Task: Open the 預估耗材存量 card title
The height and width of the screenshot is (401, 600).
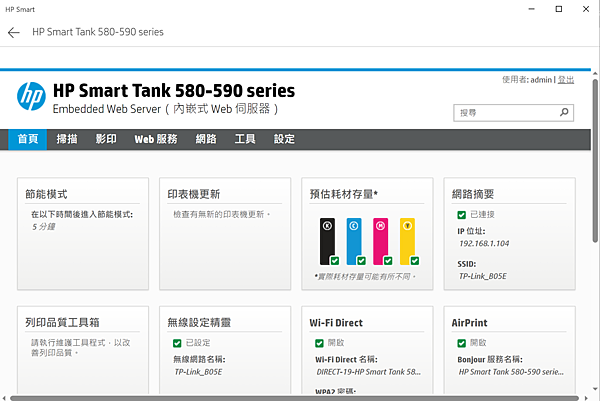Action: pyautogui.click(x=344, y=194)
